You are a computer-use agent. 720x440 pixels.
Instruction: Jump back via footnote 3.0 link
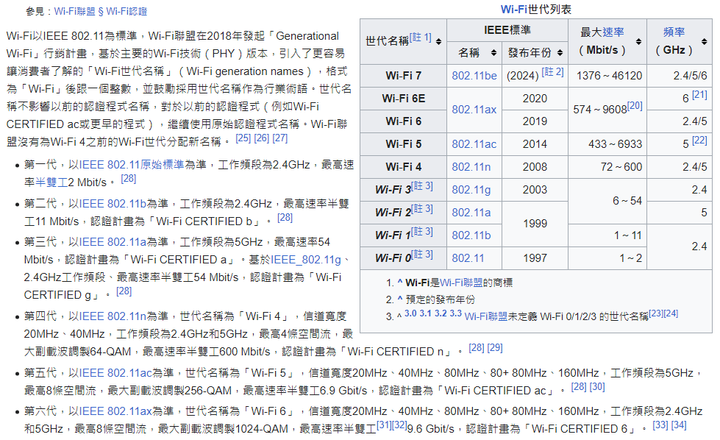(x=411, y=314)
